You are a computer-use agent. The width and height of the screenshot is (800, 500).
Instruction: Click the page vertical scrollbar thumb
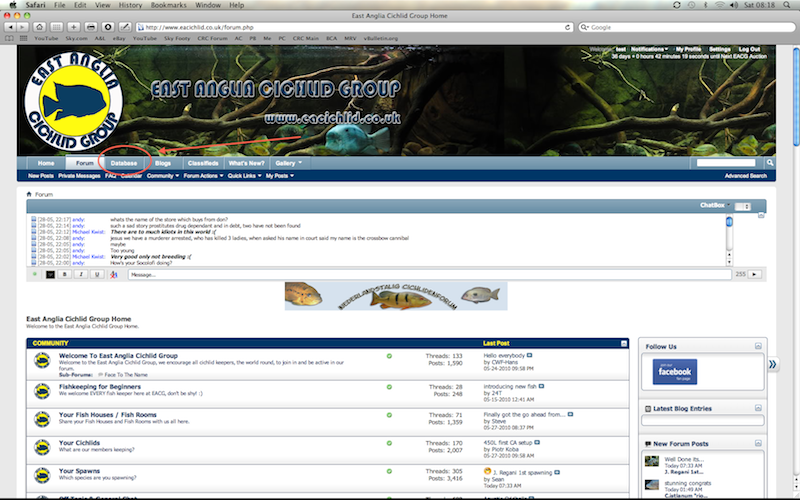[796, 95]
